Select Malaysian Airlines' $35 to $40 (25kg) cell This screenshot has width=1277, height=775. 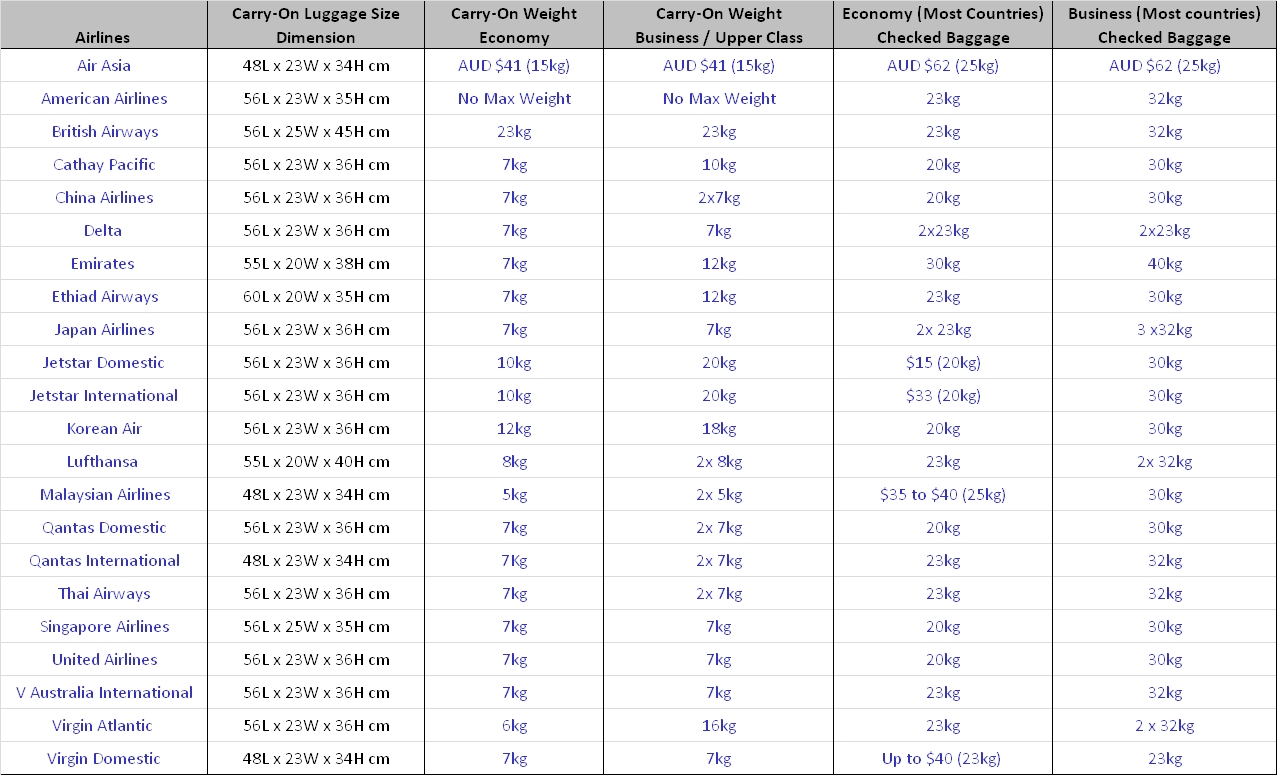tap(943, 495)
